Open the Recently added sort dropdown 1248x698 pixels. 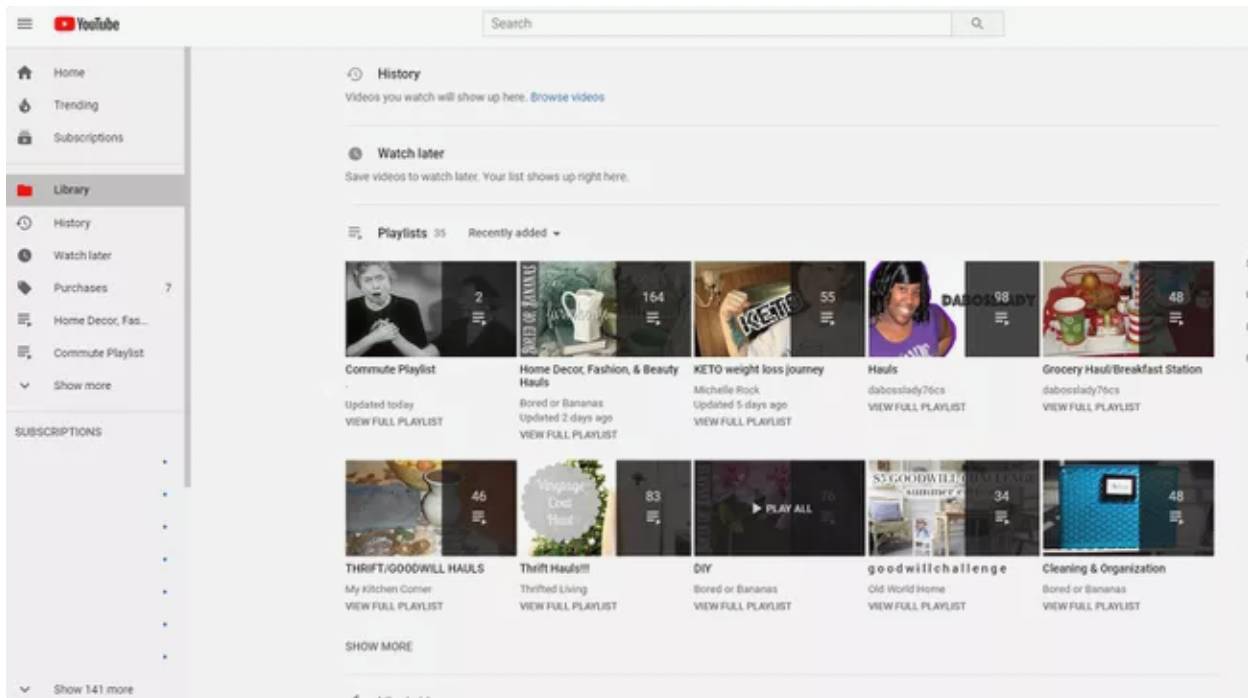tap(514, 233)
